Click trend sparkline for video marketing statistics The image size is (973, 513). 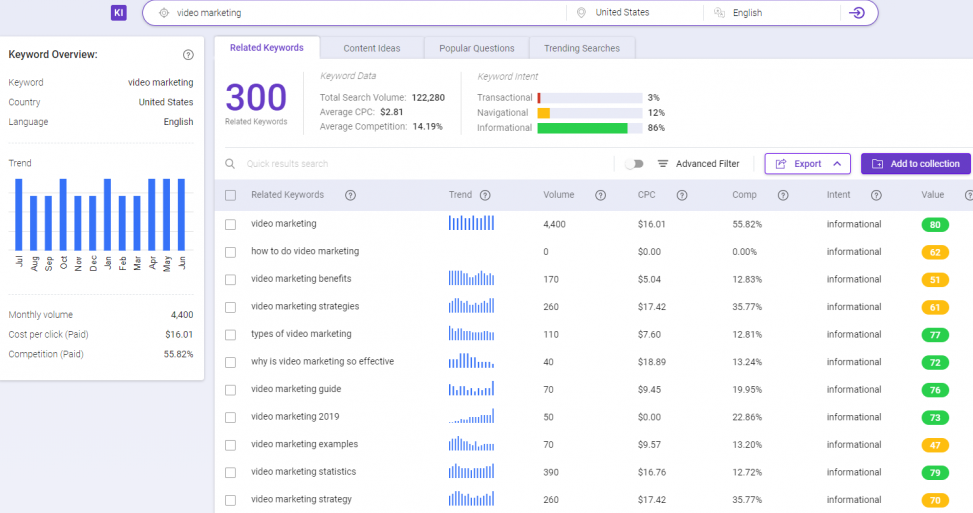472,471
